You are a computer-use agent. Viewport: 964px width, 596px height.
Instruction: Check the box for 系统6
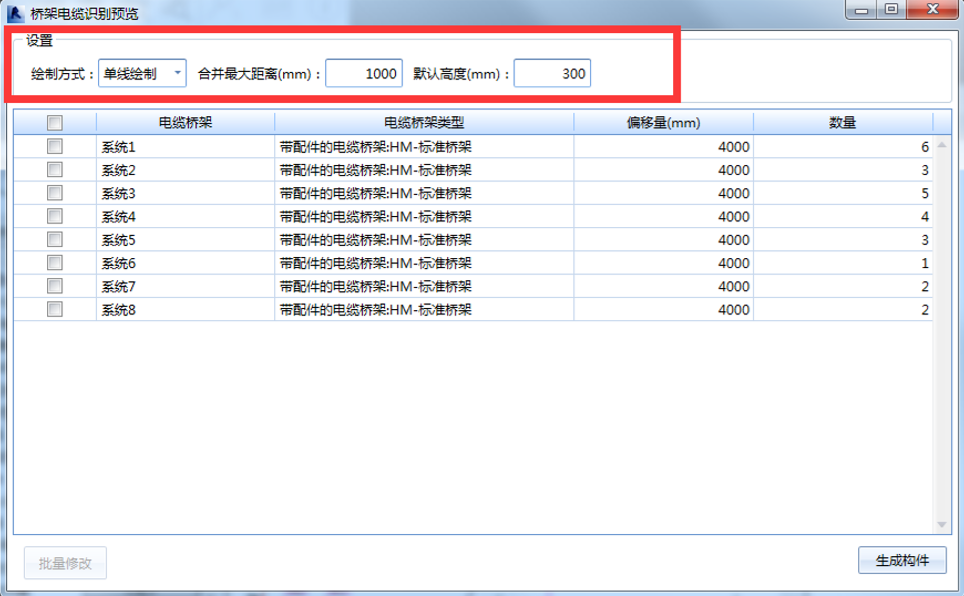pyautogui.click(x=55, y=263)
